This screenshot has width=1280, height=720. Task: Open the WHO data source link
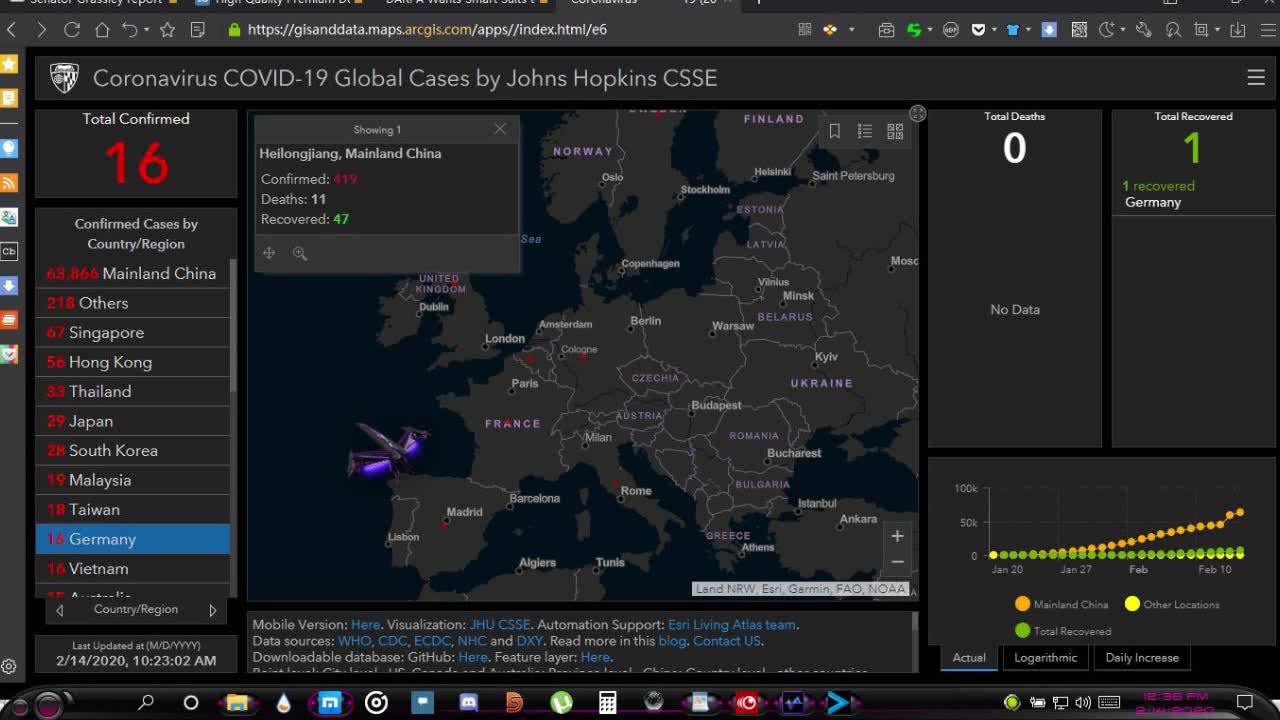(354, 641)
